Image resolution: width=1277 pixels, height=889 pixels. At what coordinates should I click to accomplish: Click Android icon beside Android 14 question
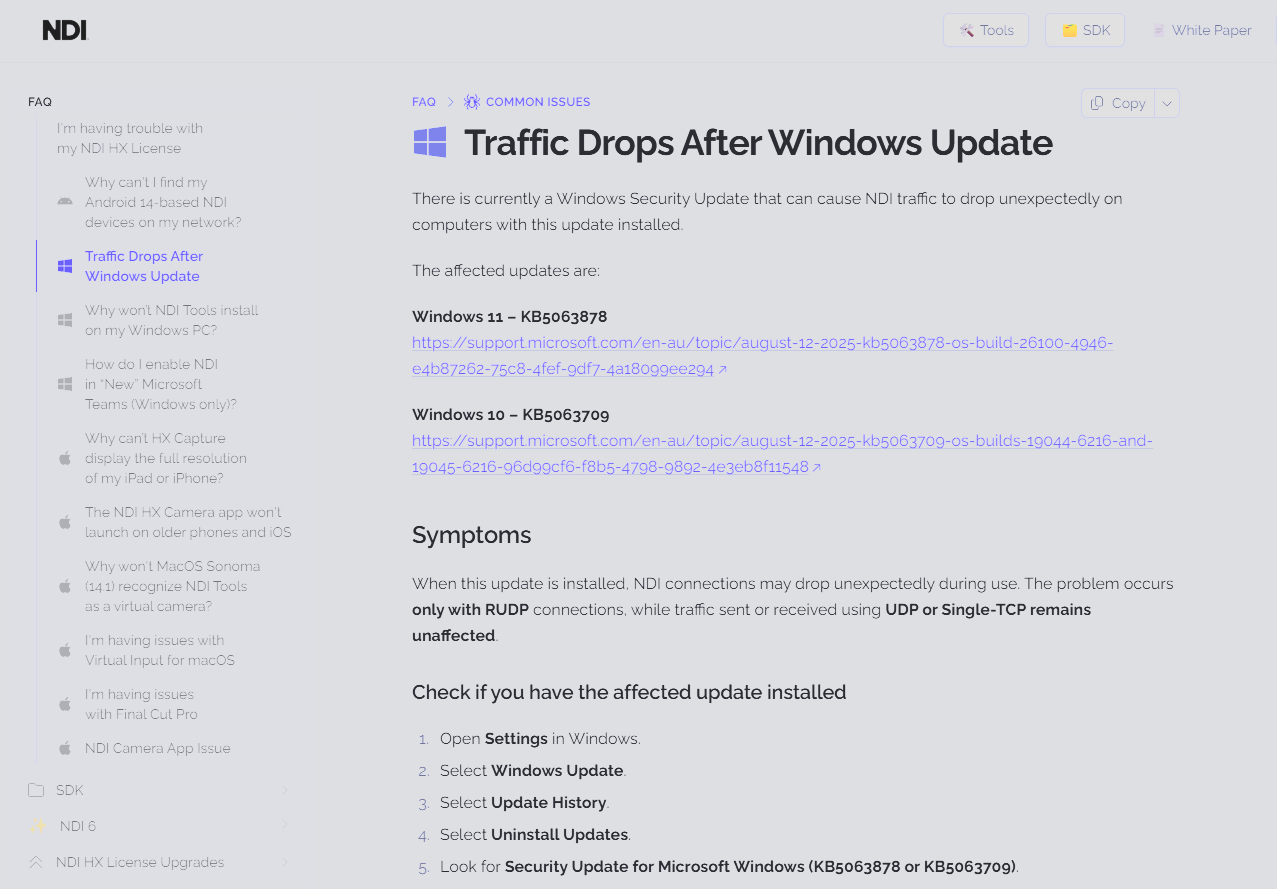[x=65, y=202]
